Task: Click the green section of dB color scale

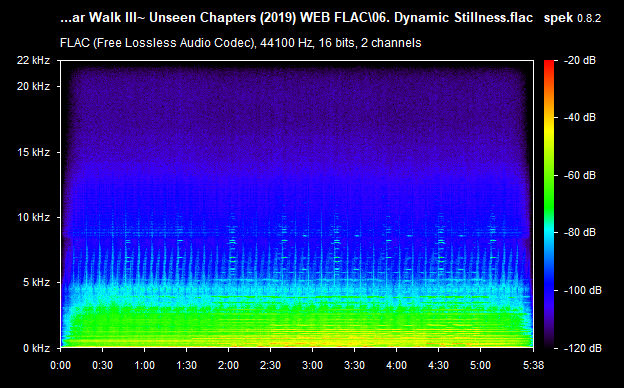Action: 549,191
